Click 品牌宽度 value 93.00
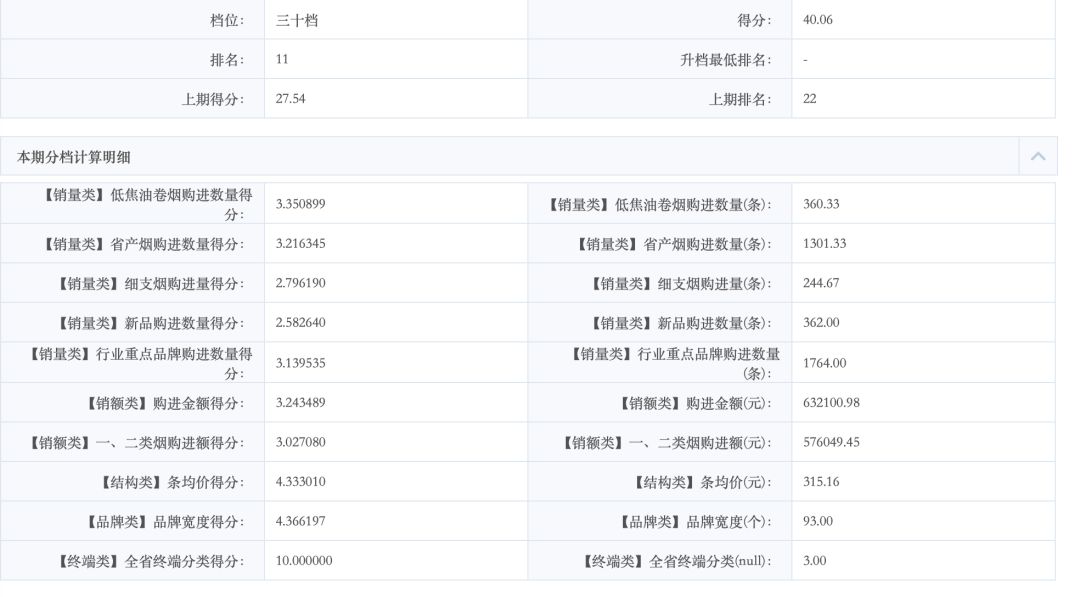Viewport: 1080px width, 597px height. 818,521
